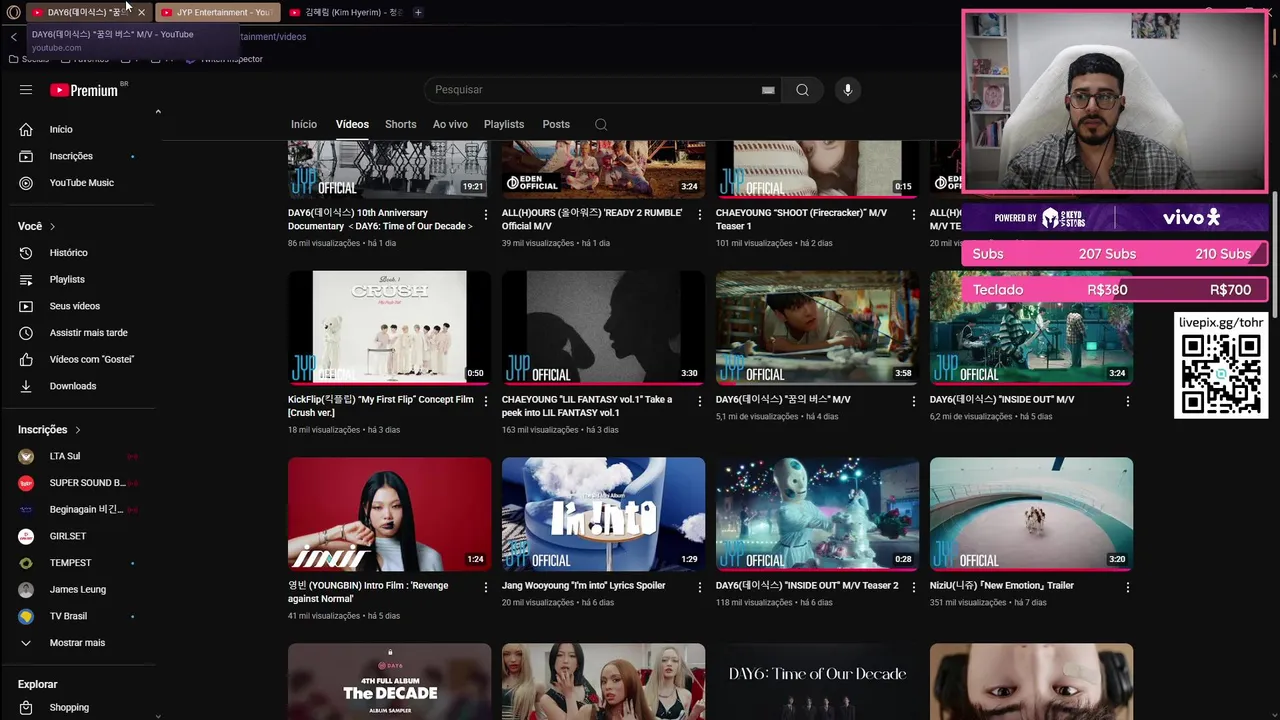Activate voice search microphone
The height and width of the screenshot is (720, 1280).
(848, 90)
